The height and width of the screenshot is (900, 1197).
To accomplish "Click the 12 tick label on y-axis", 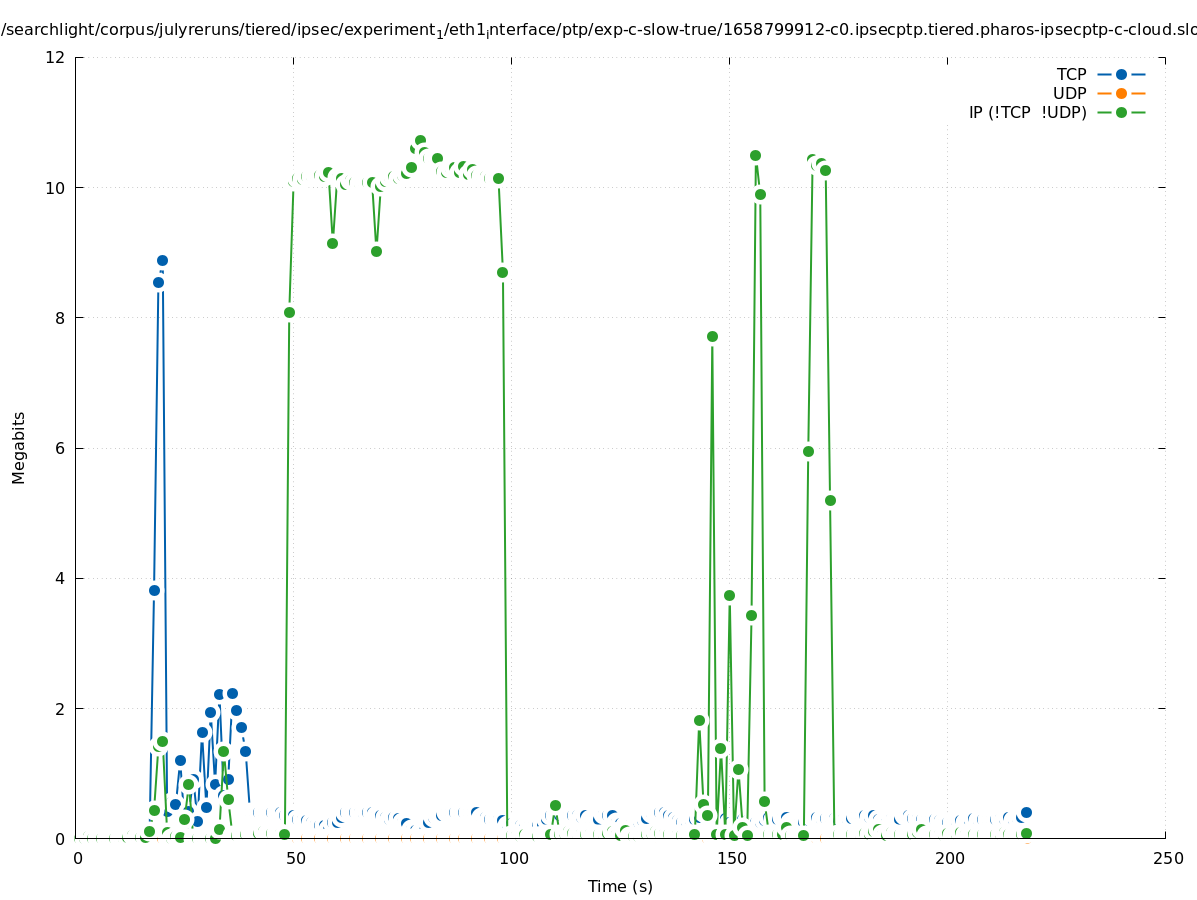I will coord(56,57).
